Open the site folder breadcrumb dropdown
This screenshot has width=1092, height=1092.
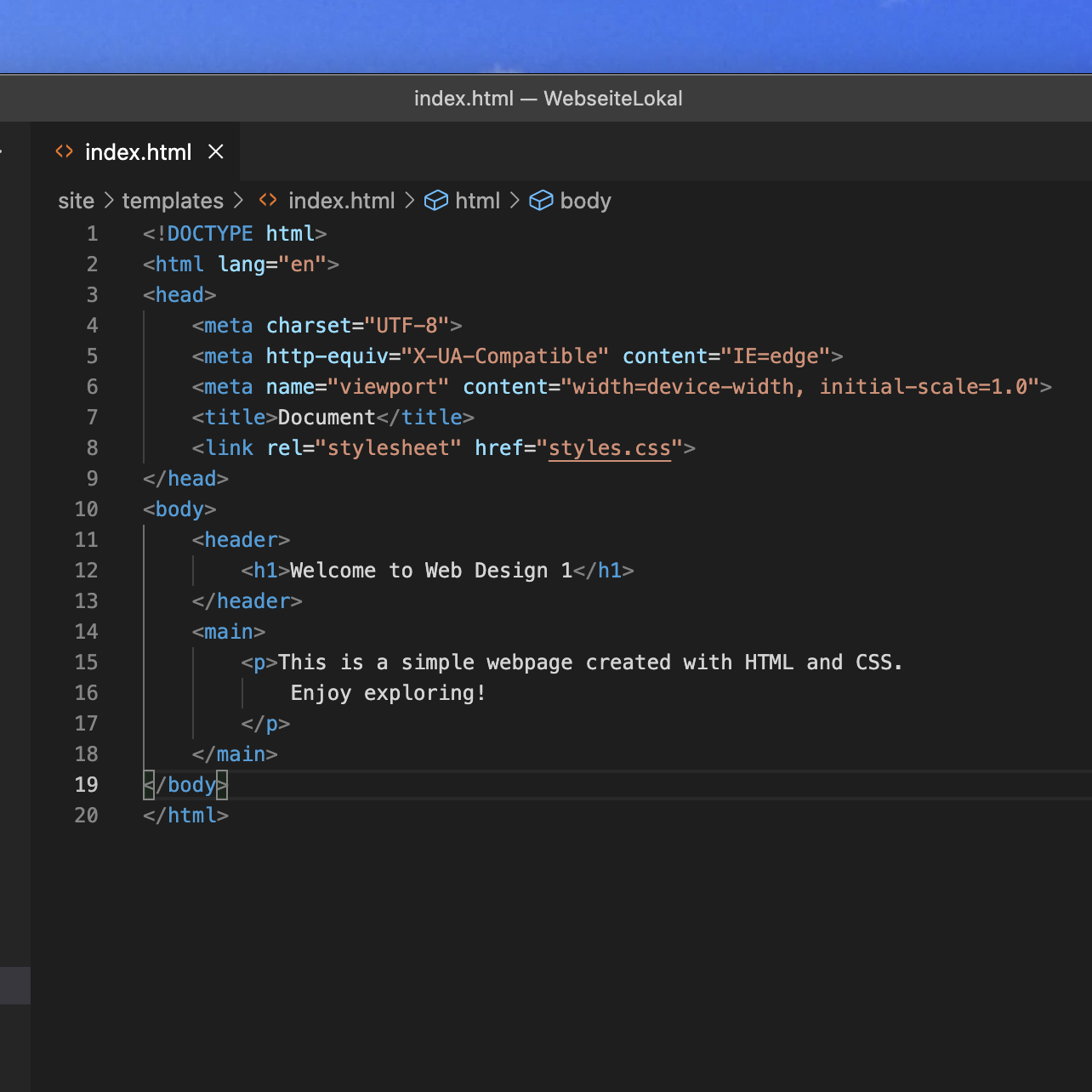[x=76, y=201]
